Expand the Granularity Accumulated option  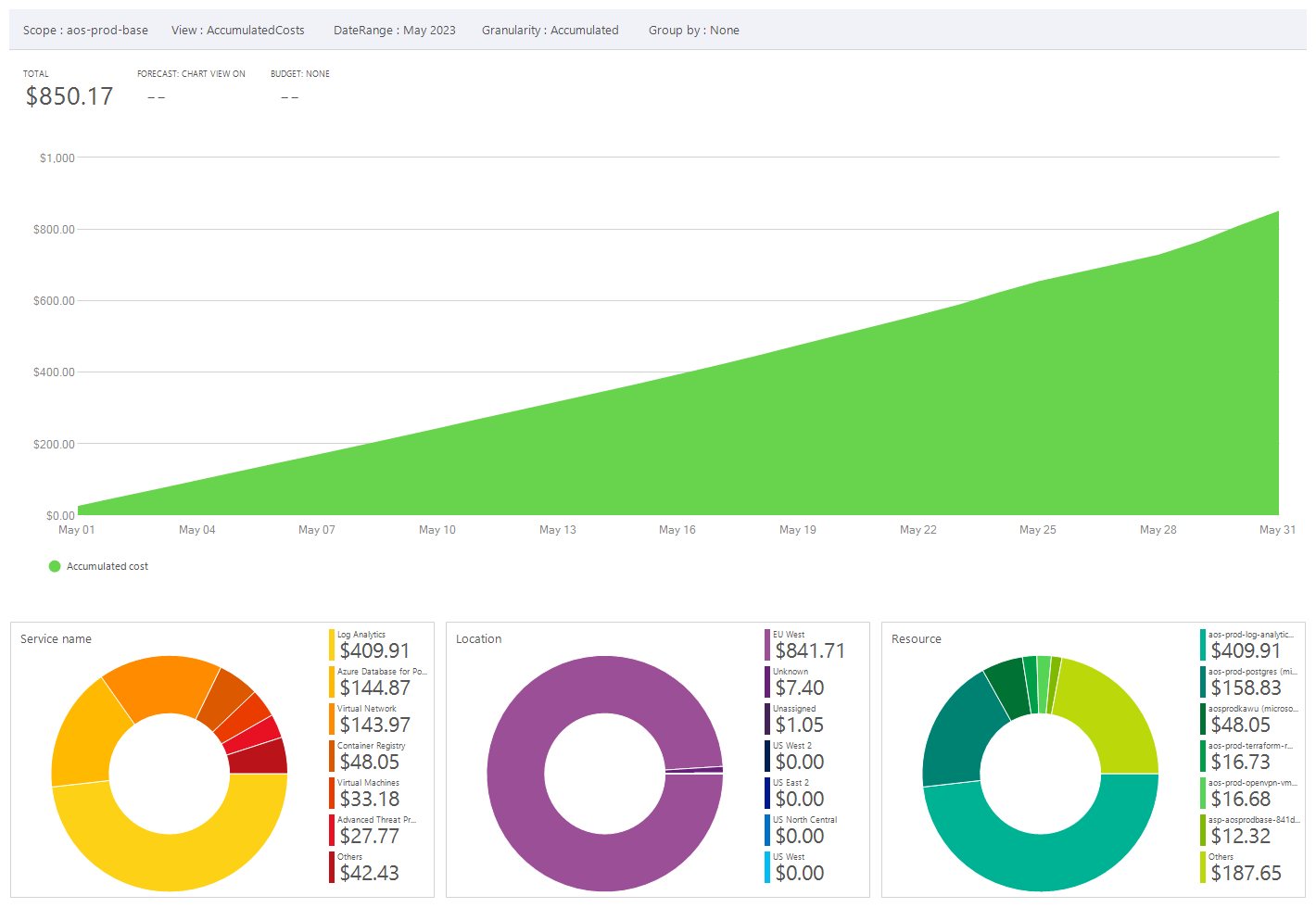550,31
